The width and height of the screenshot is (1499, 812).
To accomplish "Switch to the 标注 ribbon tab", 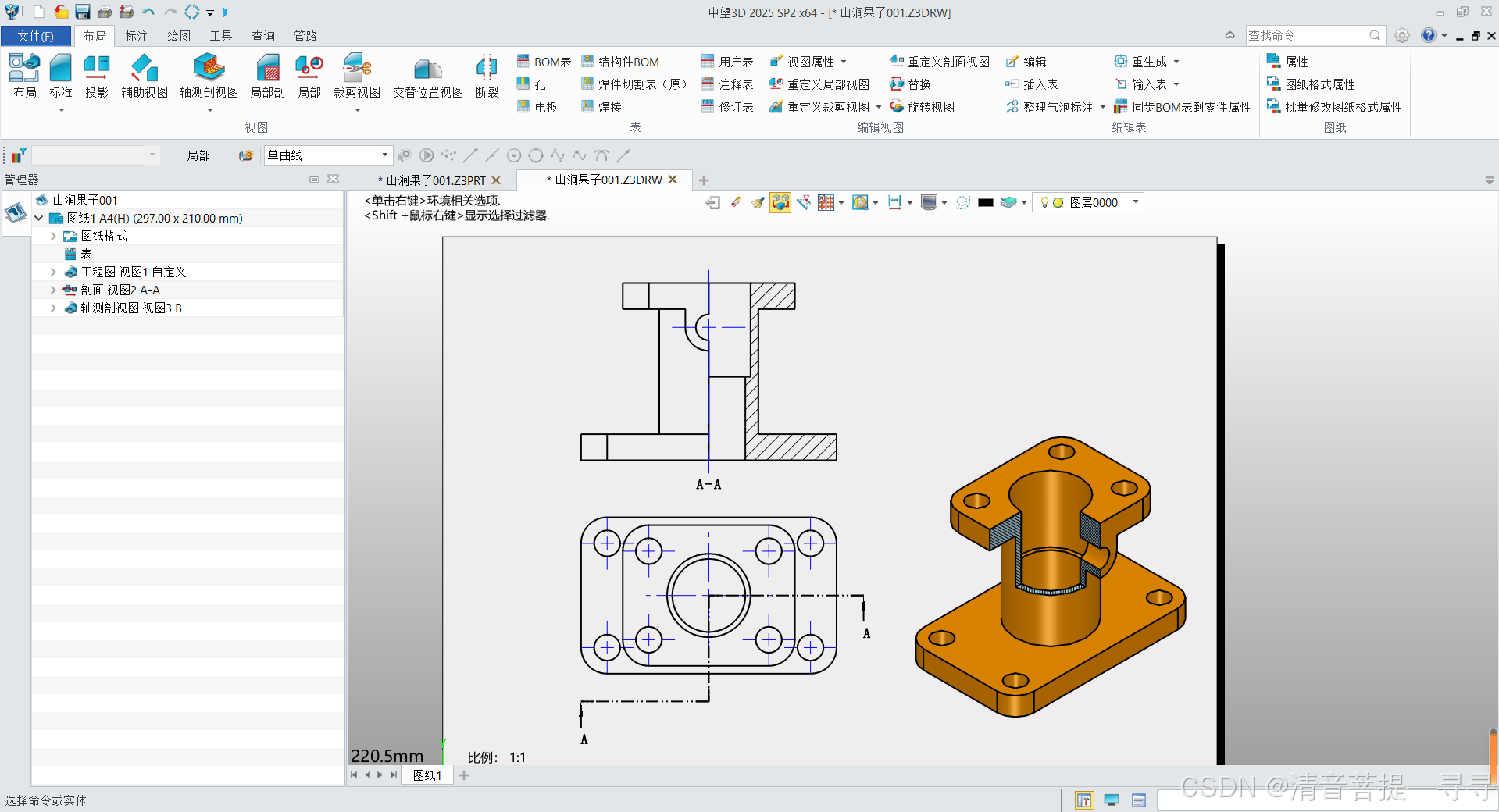I will coord(137,36).
